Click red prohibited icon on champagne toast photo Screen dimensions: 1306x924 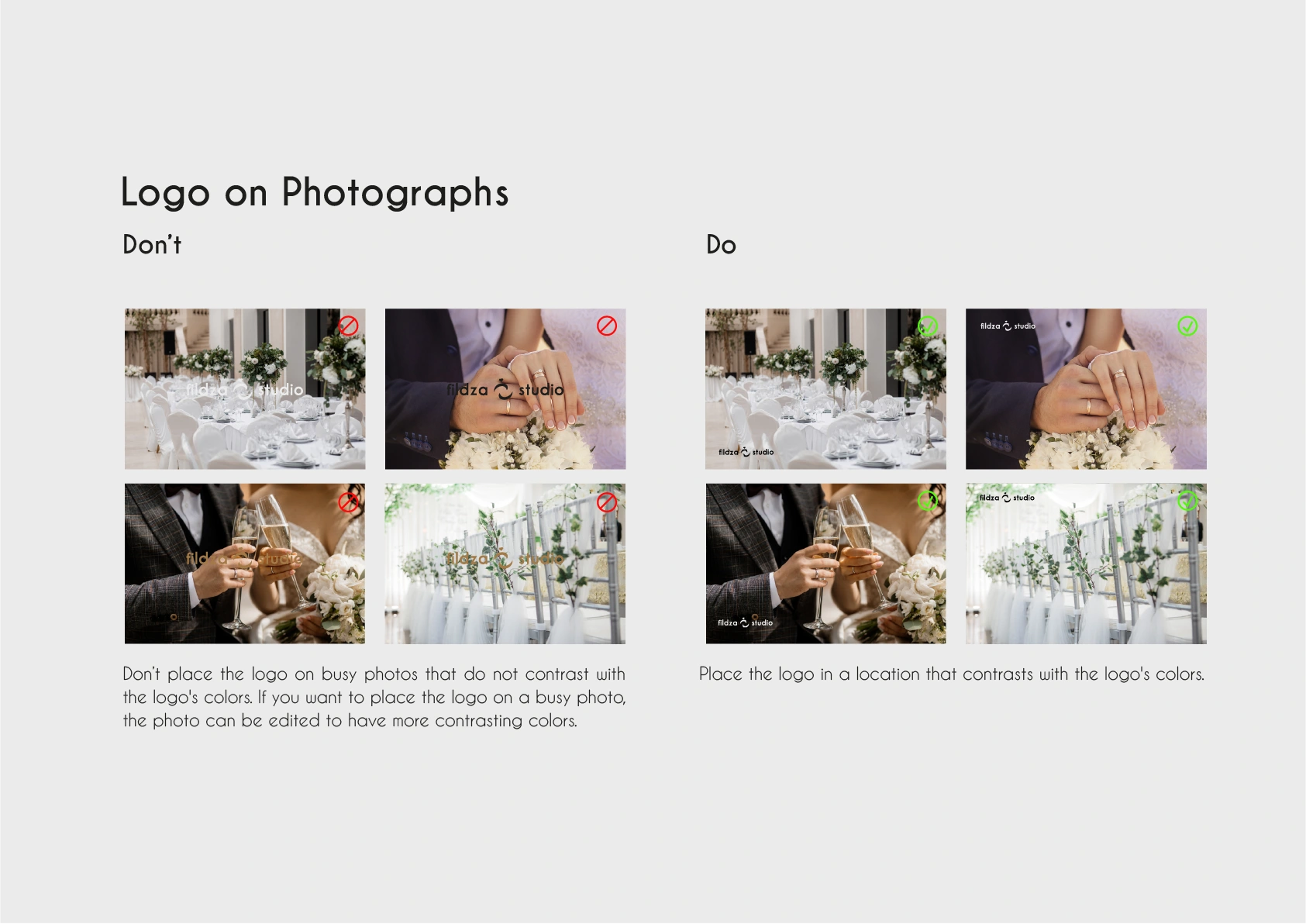[349, 502]
